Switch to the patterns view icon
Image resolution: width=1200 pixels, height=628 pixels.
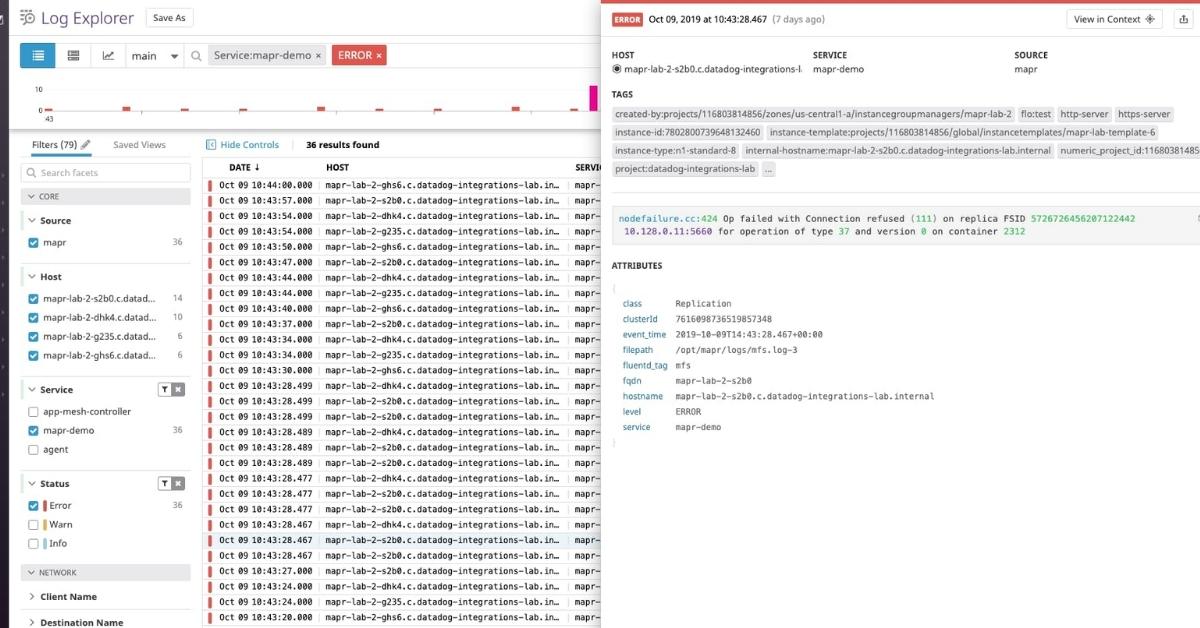(x=73, y=56)
